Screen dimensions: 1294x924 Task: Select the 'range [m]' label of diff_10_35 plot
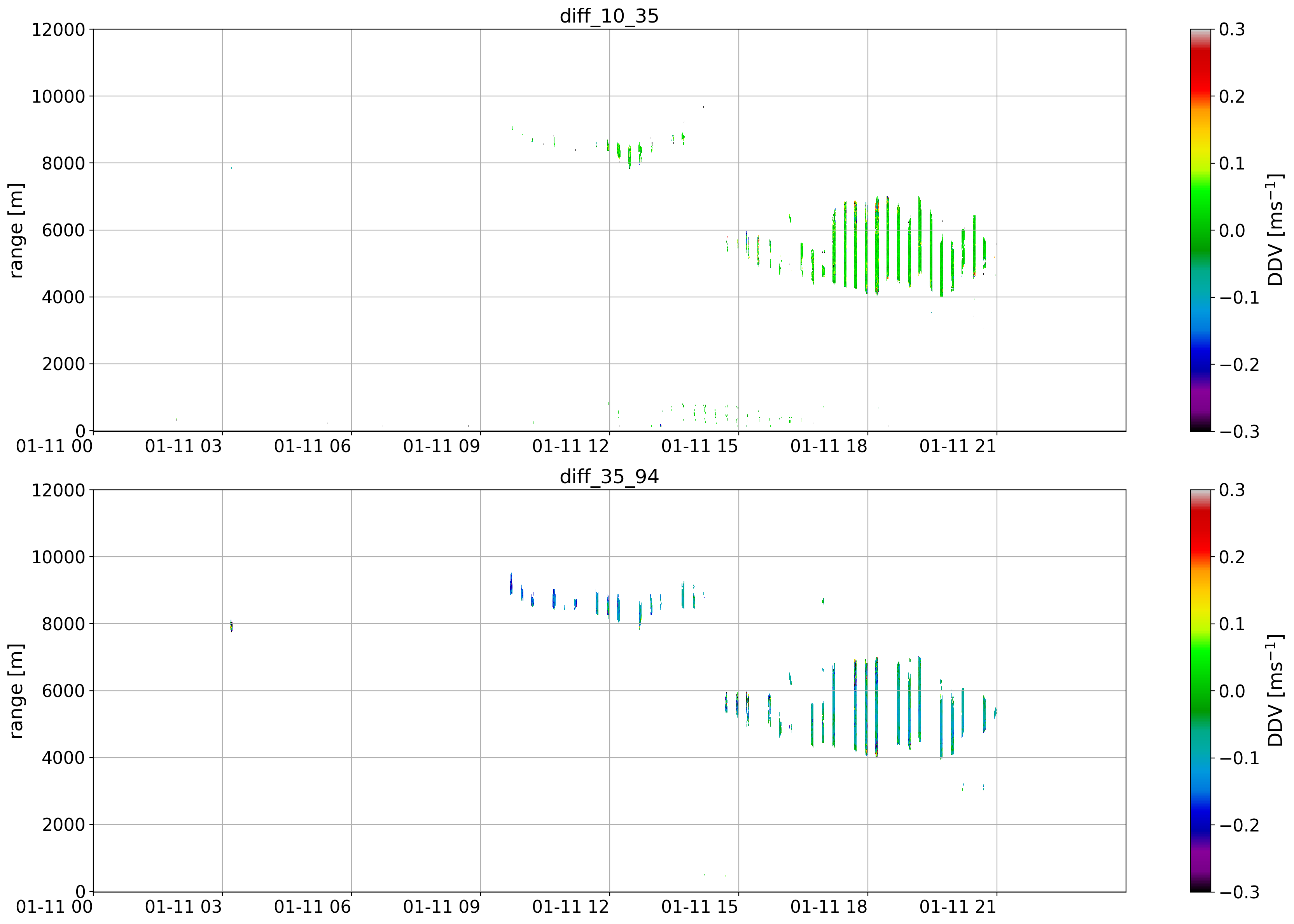(x=16, y=231)
